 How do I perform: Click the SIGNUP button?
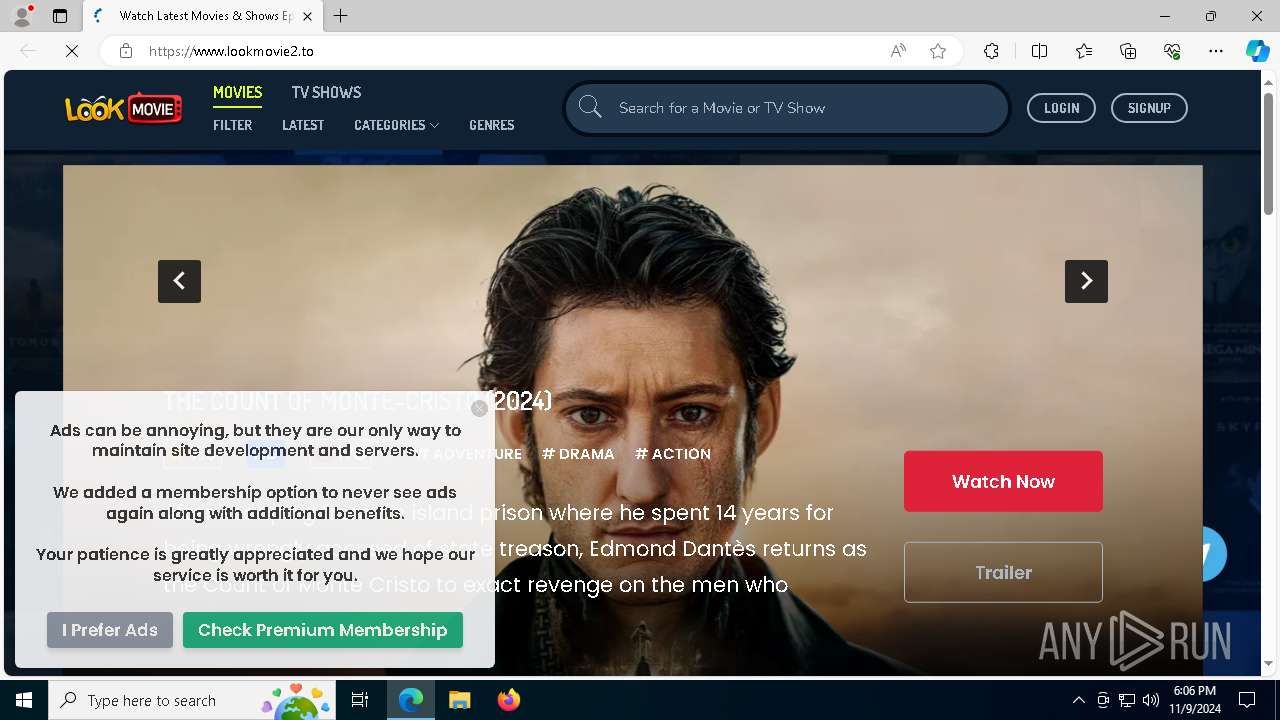click(1149, 108)
